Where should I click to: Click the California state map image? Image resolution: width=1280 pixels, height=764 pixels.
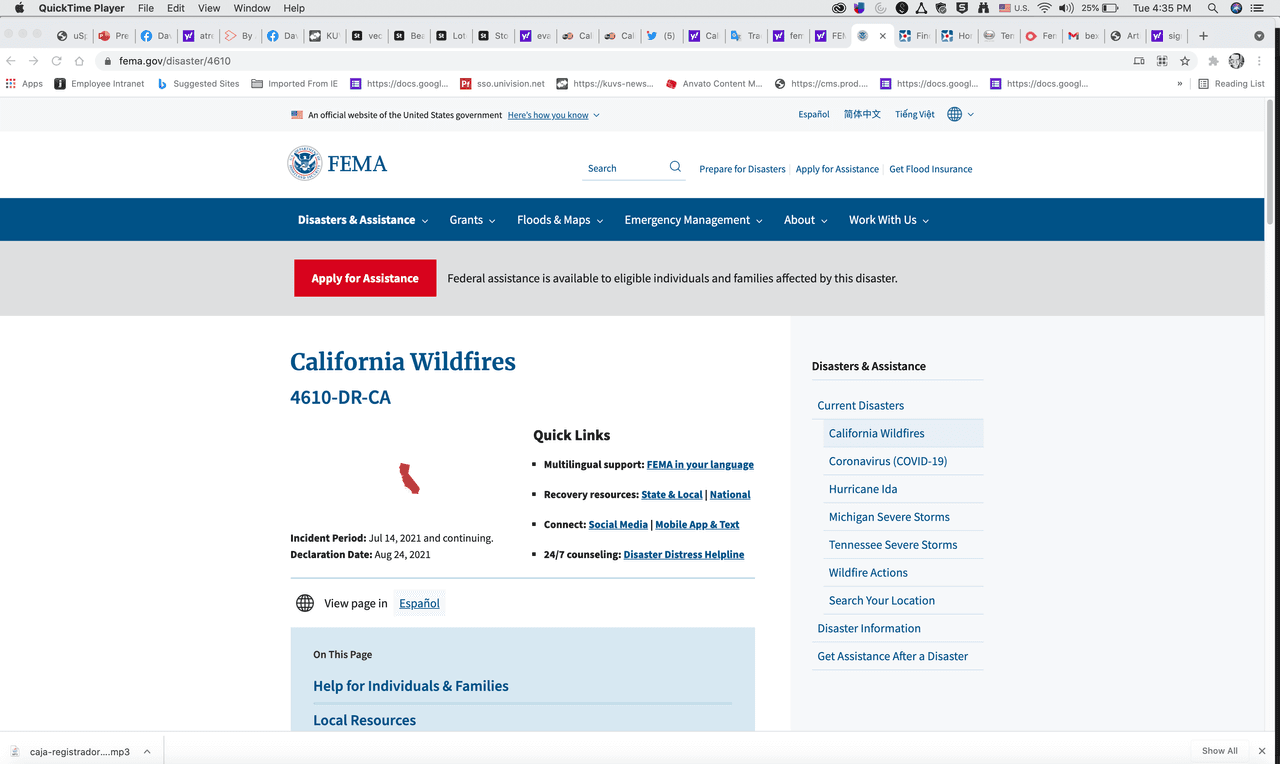click(x=409, y=478)
